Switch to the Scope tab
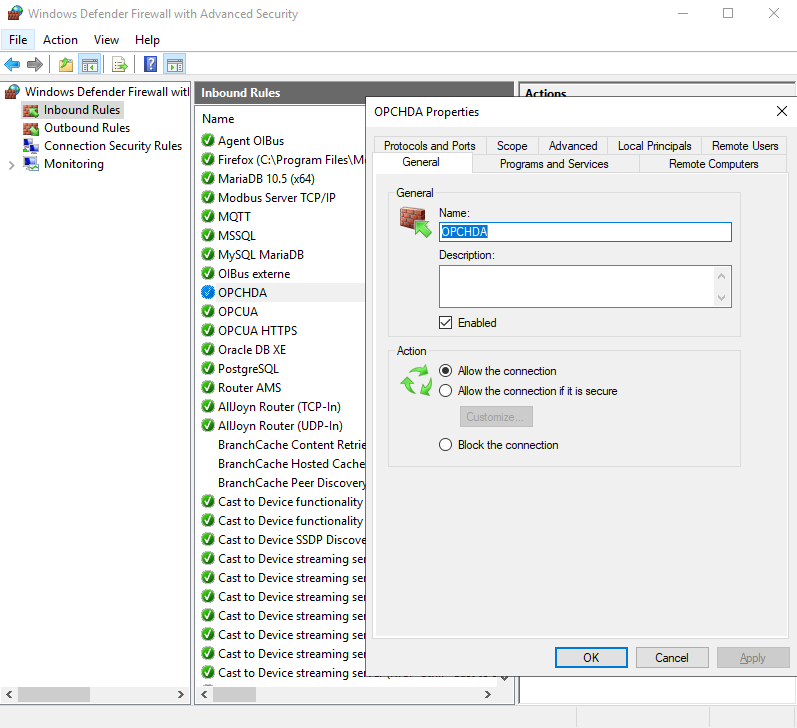The image size is (797, 728). click(x=512, y=146)
